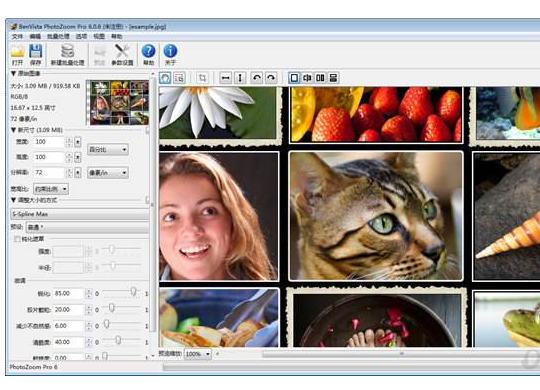Open the View (视图) menu
The height and width of the screenshot is (390, 540).
pyautogui.click(x=99, y=36)
